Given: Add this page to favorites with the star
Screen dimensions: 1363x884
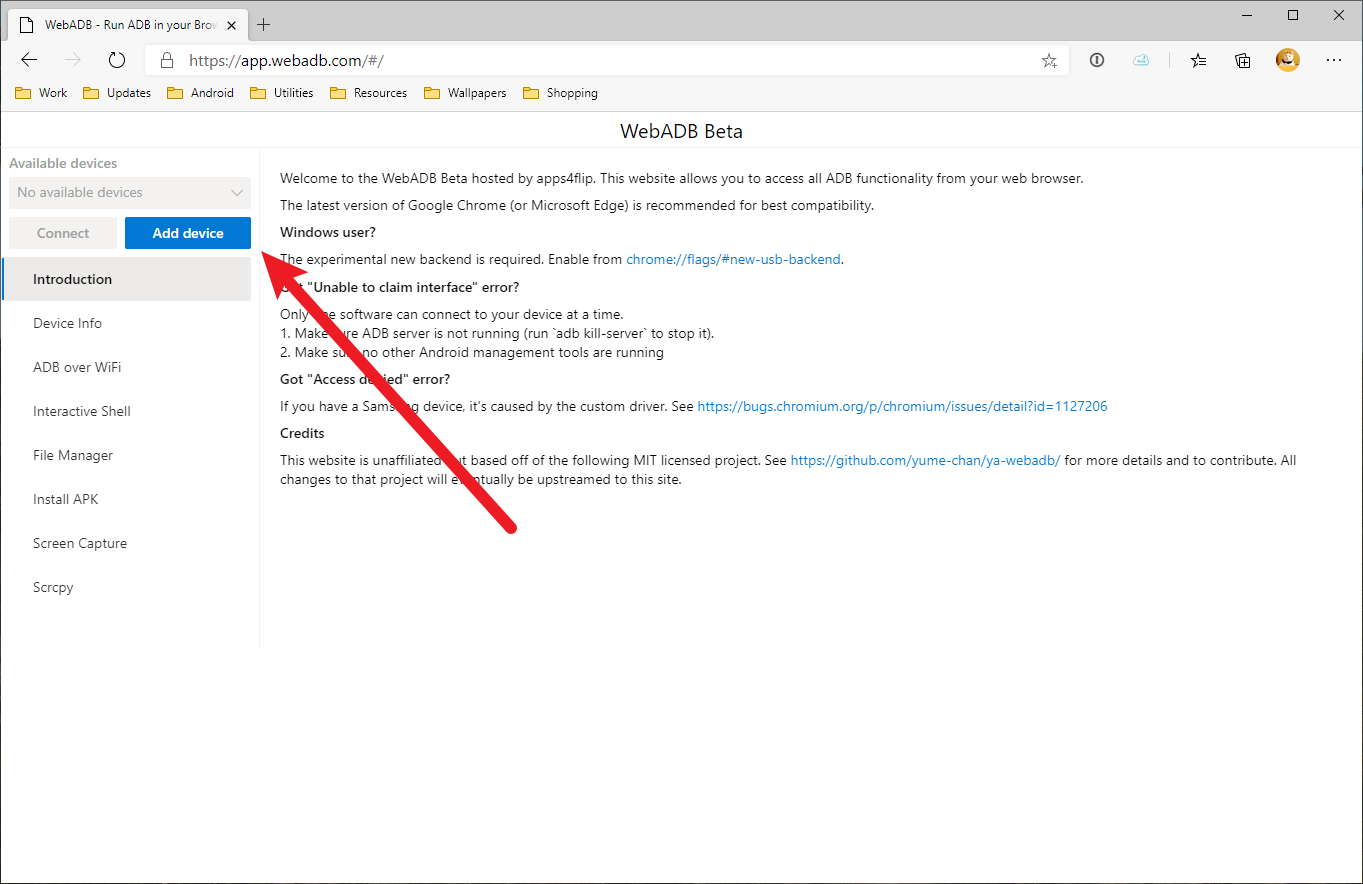Looking at the screenshot, I should (1049, 60).
